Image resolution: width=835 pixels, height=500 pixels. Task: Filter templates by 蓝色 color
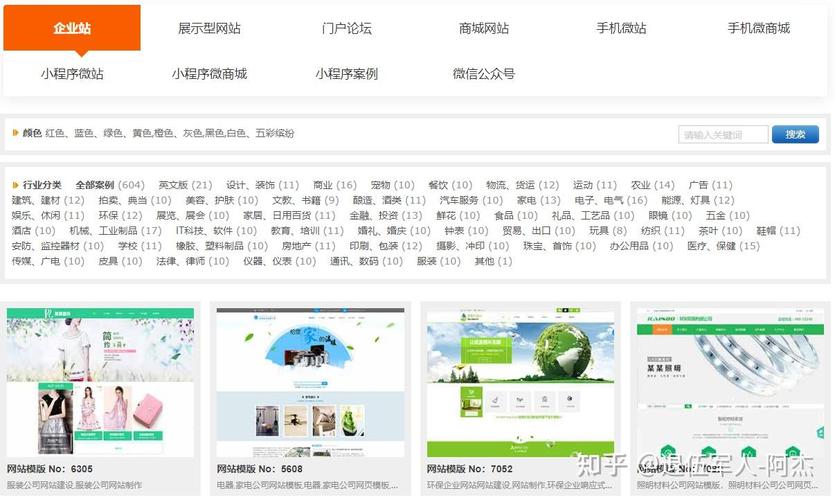(84, 133)
